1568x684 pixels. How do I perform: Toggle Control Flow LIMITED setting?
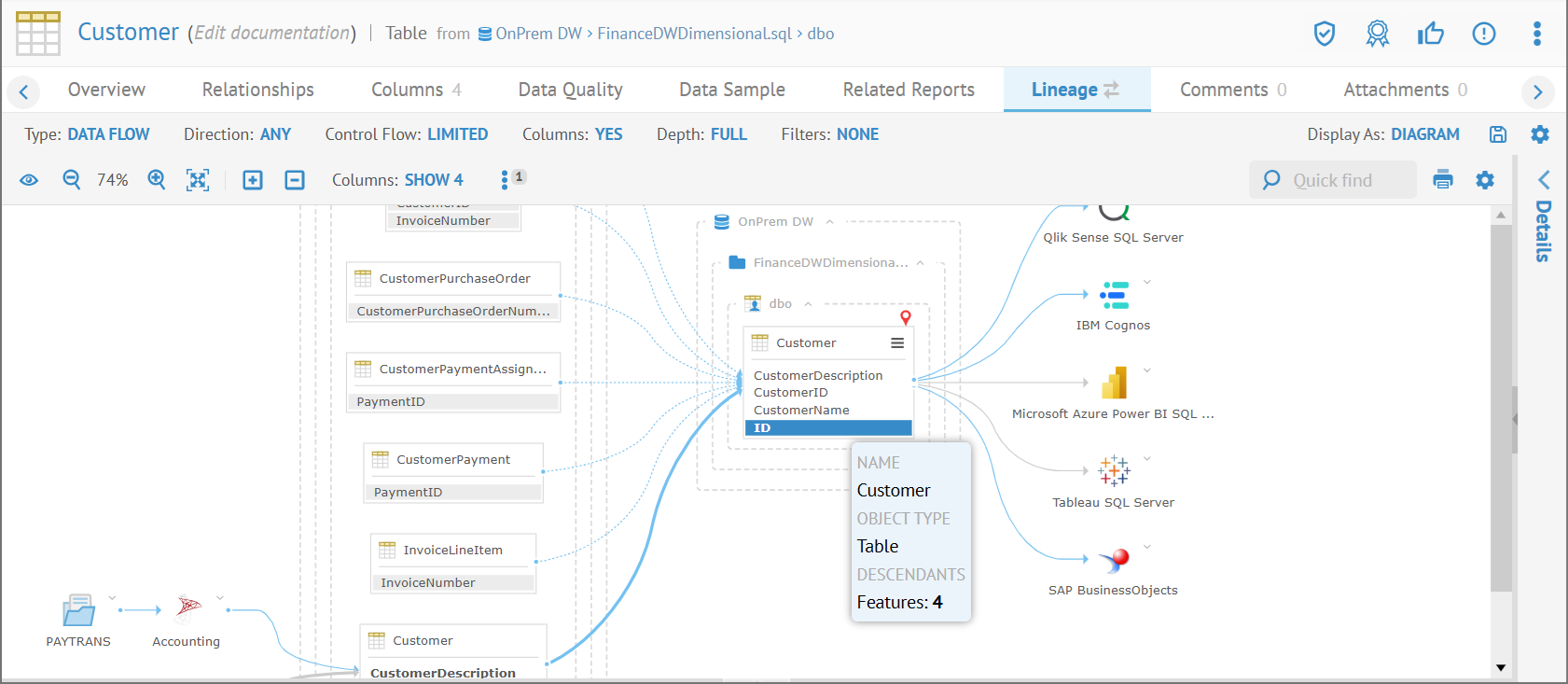(457, 134)
